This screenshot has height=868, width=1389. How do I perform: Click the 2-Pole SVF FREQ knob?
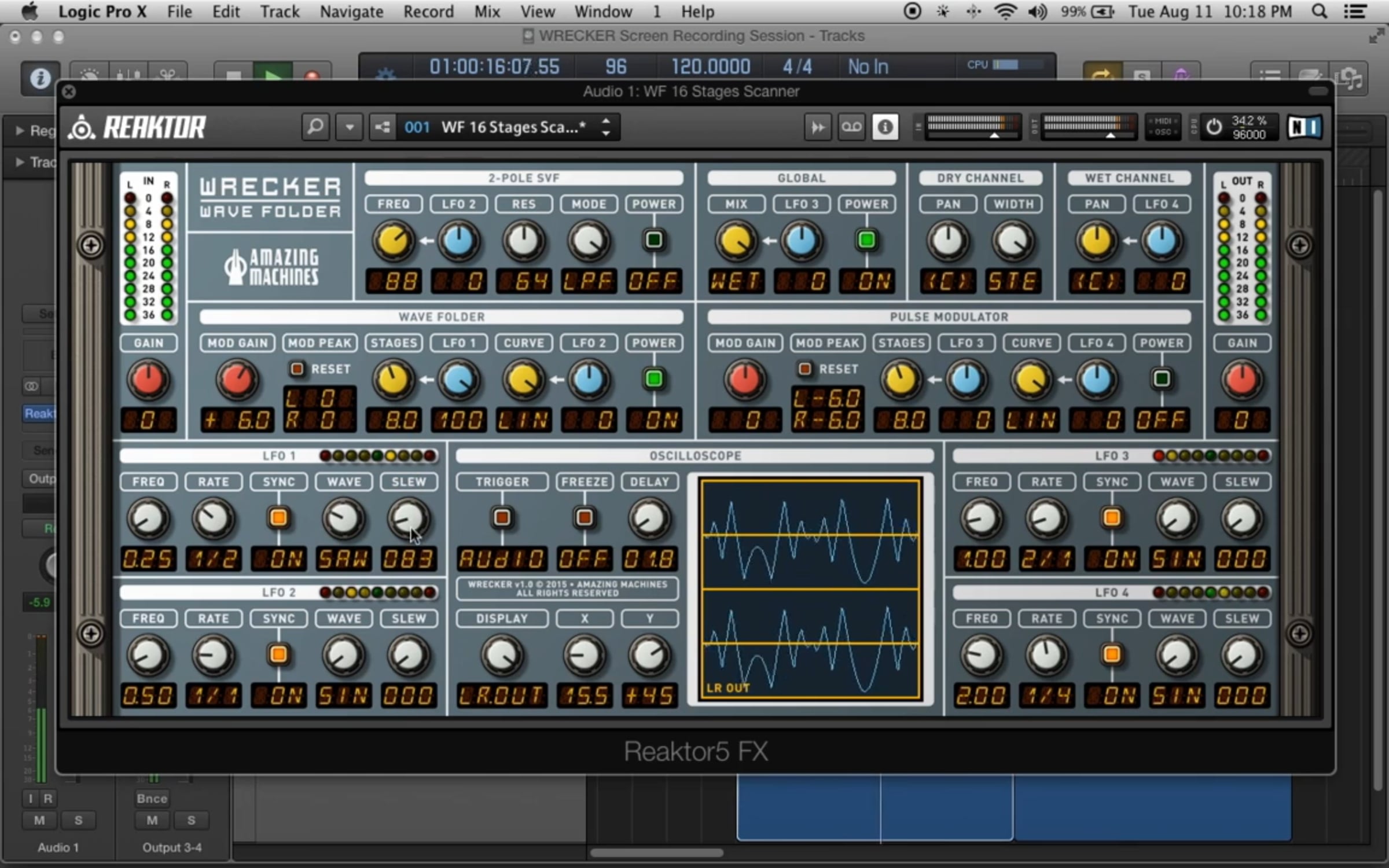tap(393, 240)
